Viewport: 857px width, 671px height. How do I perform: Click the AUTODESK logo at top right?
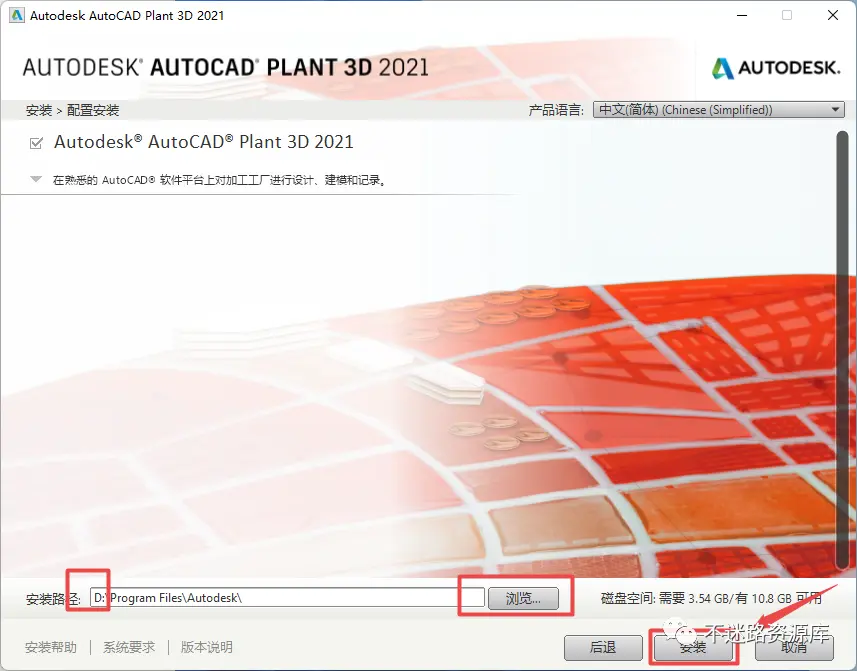pos(776,68)
